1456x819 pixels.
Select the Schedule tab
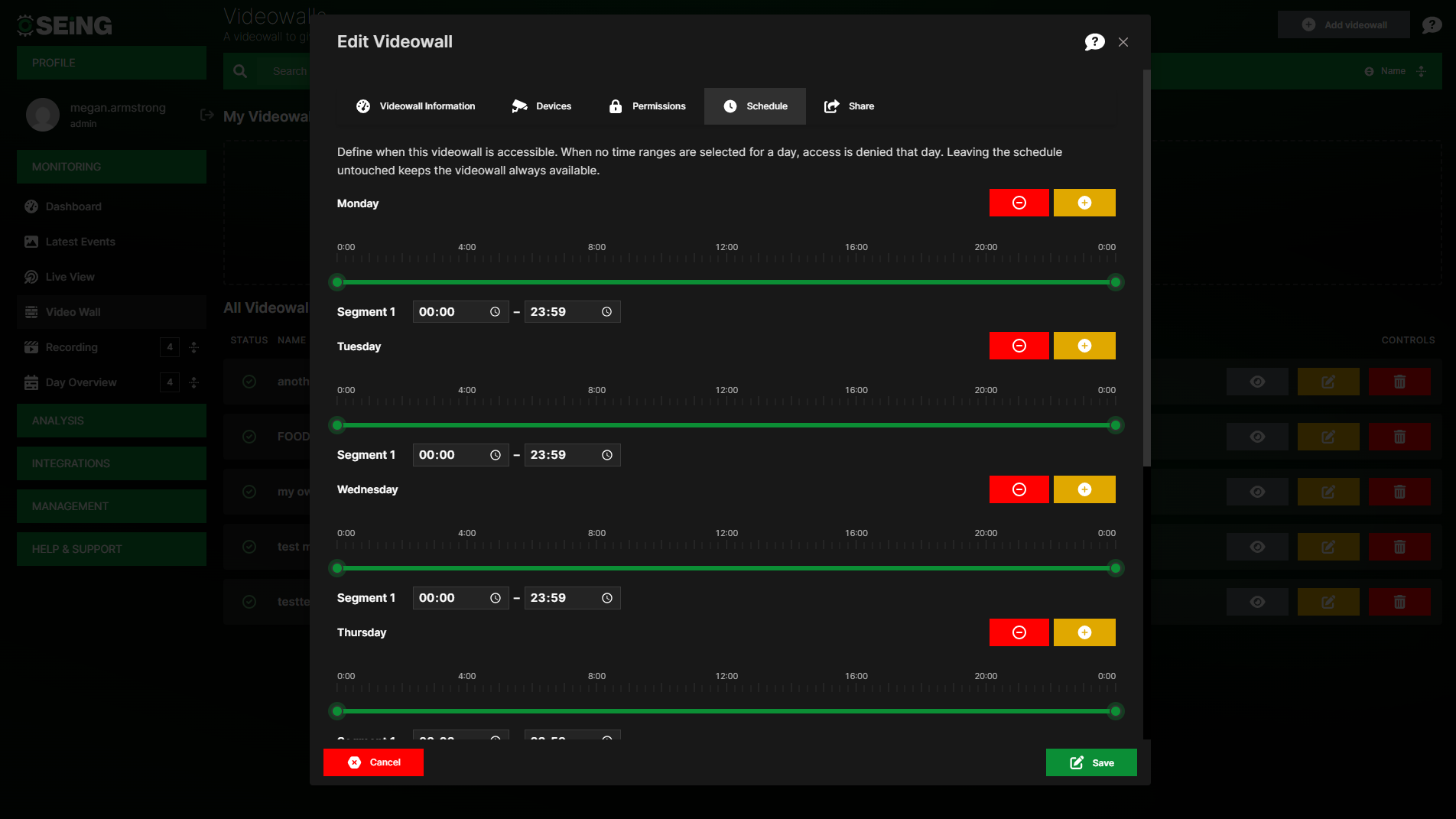click(x=755, y=106)
